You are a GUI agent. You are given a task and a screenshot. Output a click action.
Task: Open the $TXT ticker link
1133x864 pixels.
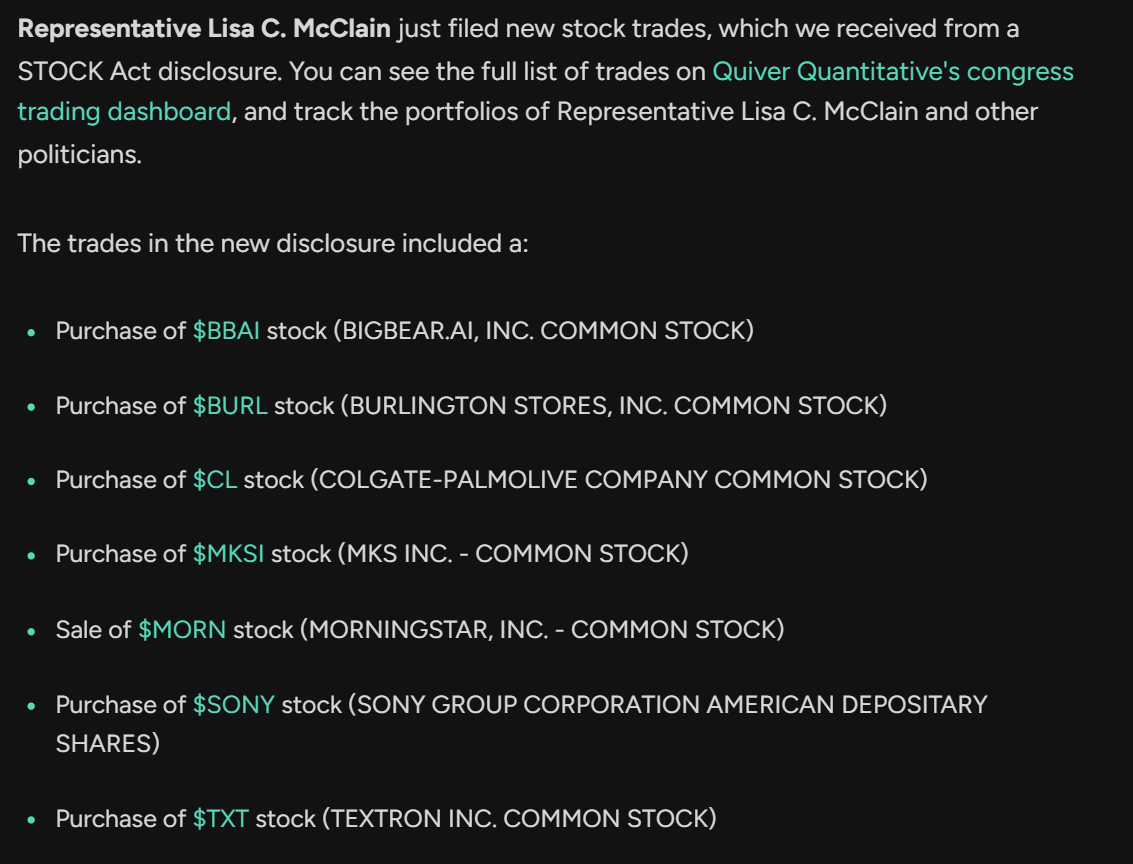click(x=220, y=819)
